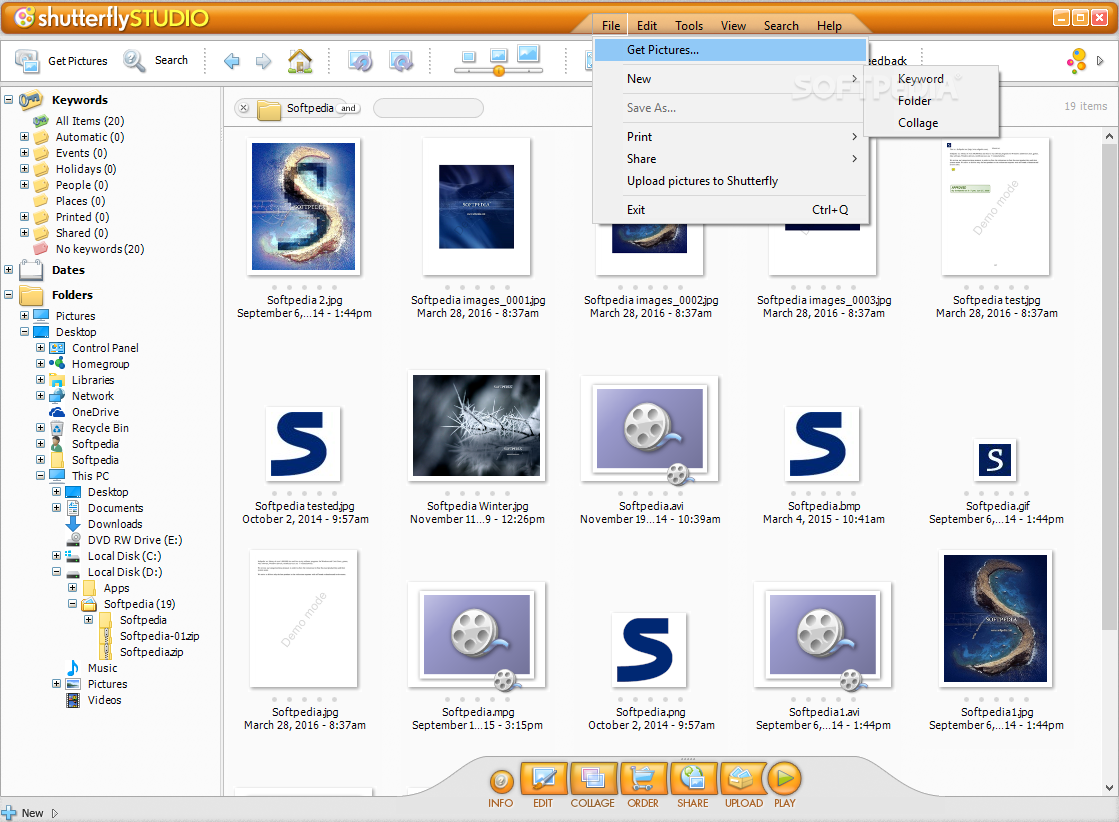Go forward with the right arrow icon
Screen dimensions: 1119x822
pos(263,61)
